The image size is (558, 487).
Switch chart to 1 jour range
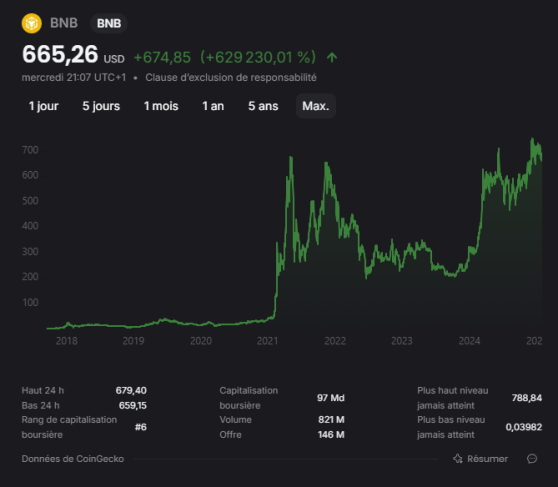click(43, 106)
